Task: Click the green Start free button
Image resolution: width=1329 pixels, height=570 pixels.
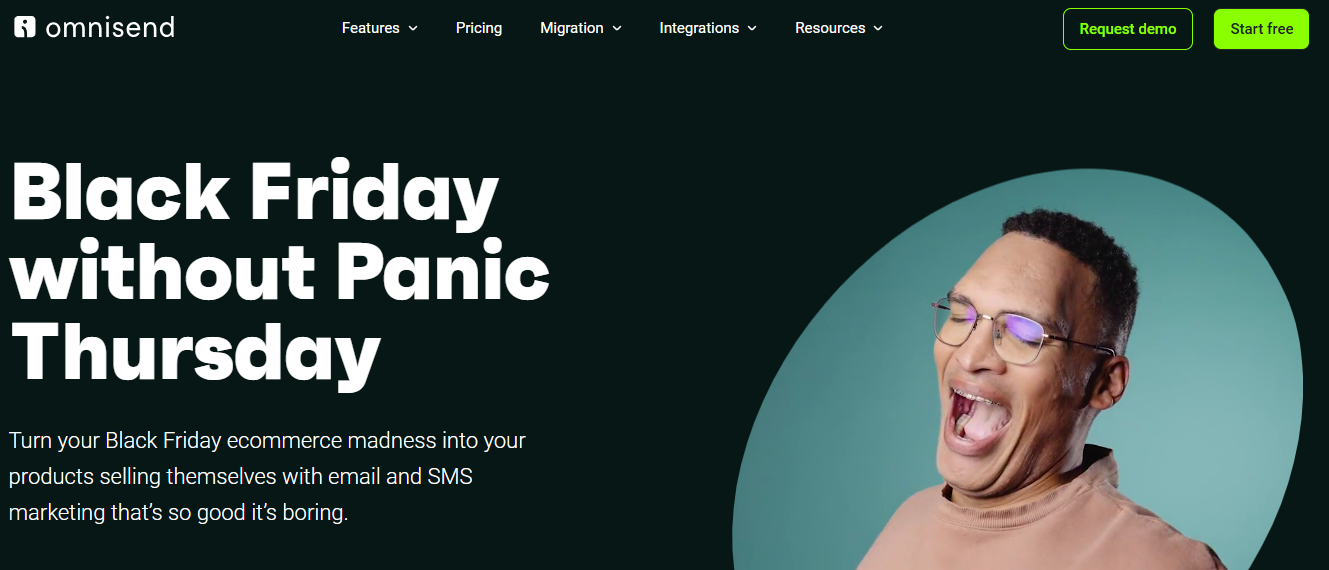Action: pyautogui.click(x=1261, y=29)
